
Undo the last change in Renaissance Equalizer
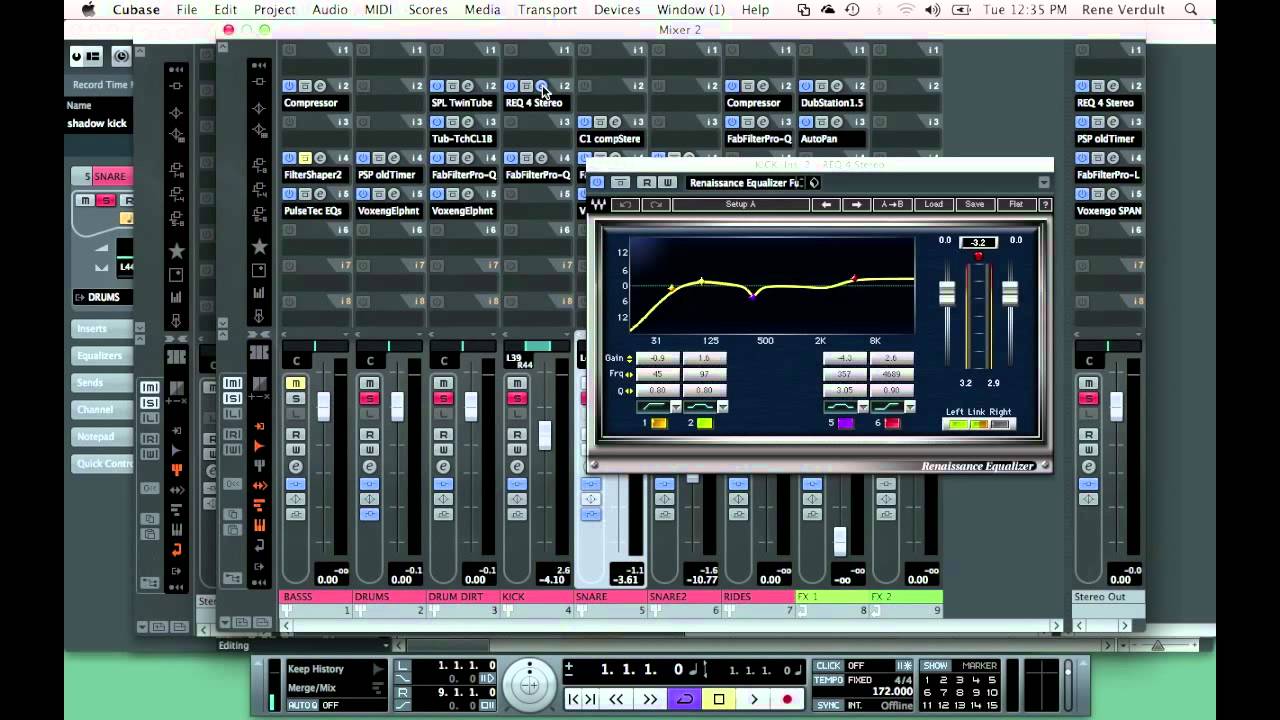point(625,204)
